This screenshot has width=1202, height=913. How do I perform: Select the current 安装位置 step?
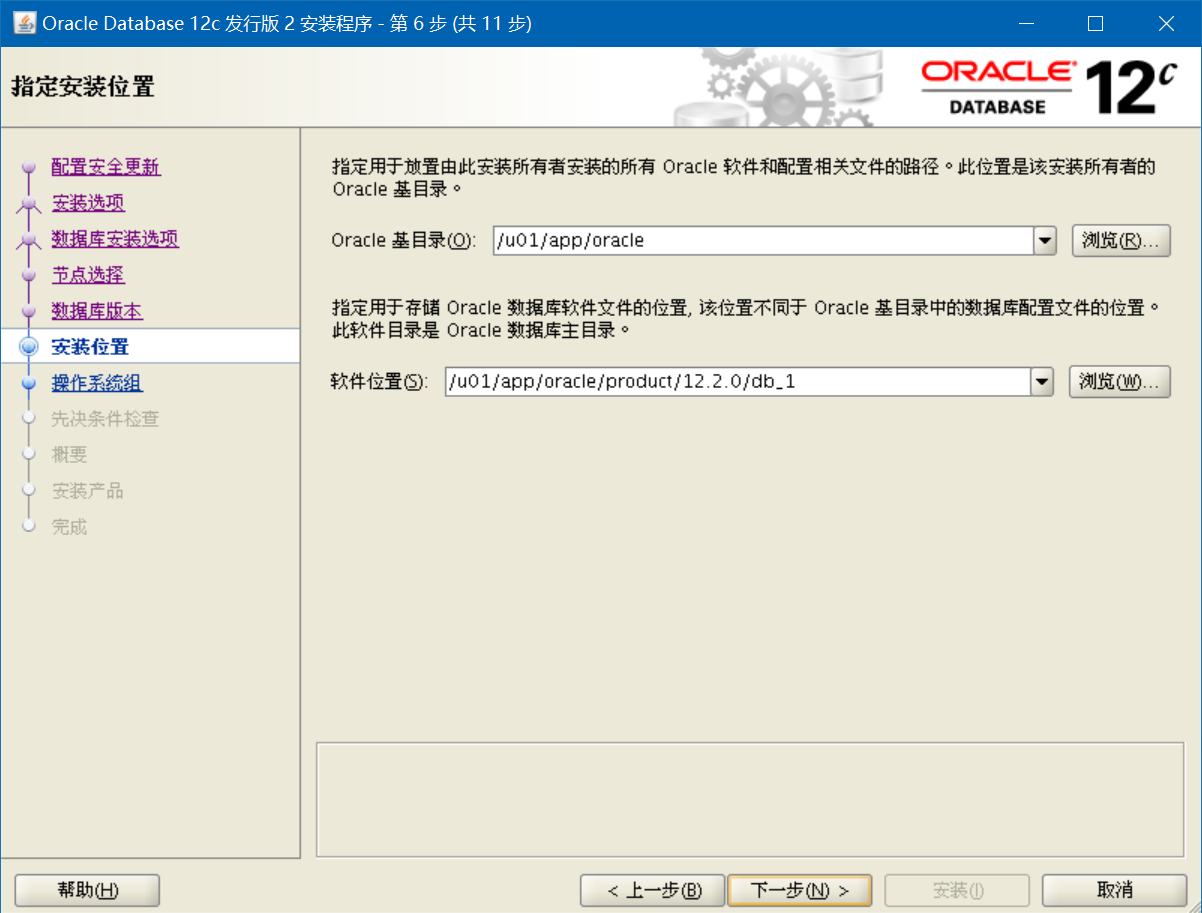[90, 347]
